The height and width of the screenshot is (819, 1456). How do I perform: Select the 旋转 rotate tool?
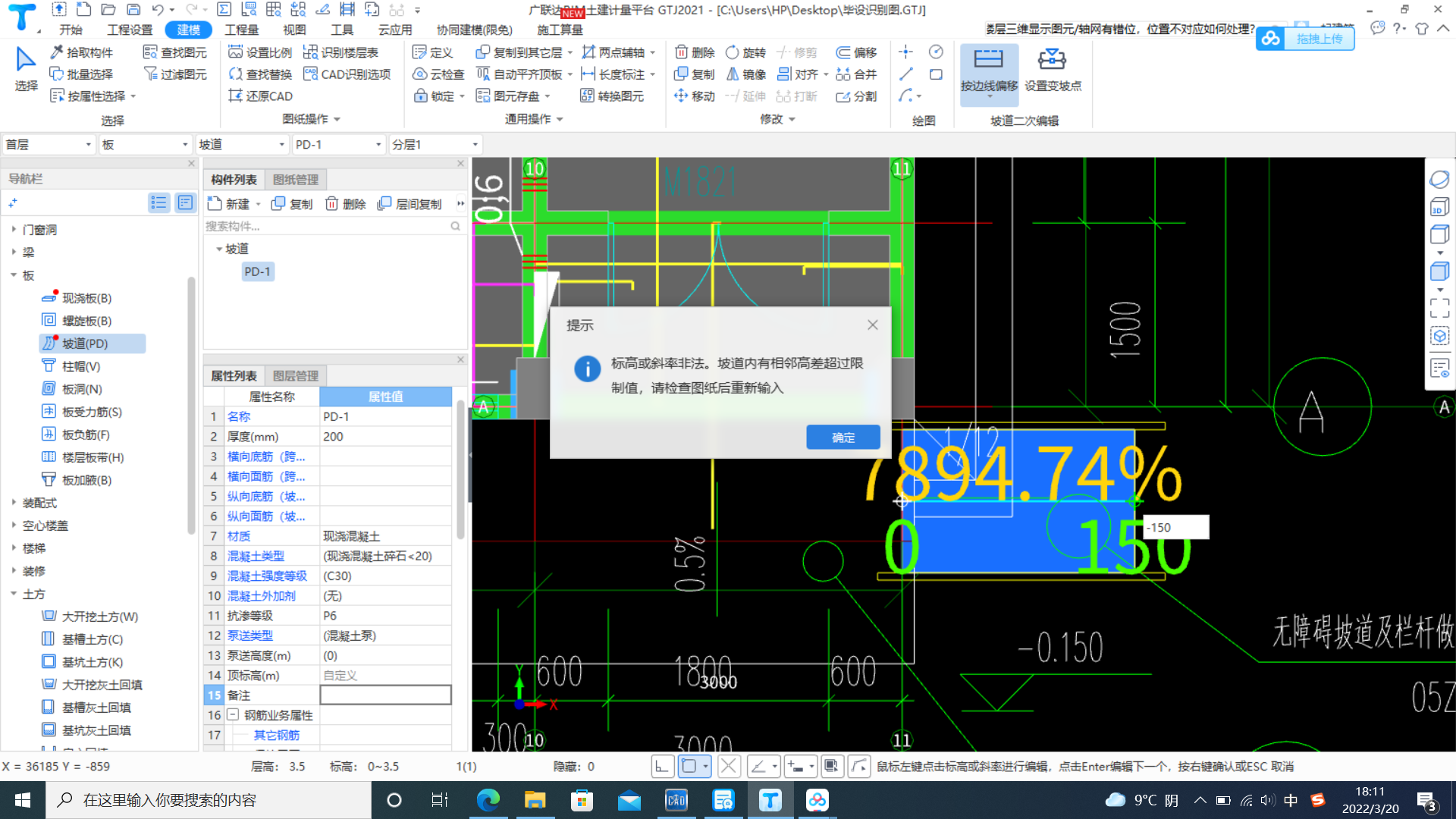pyautogui.click(x=746, y=52)
